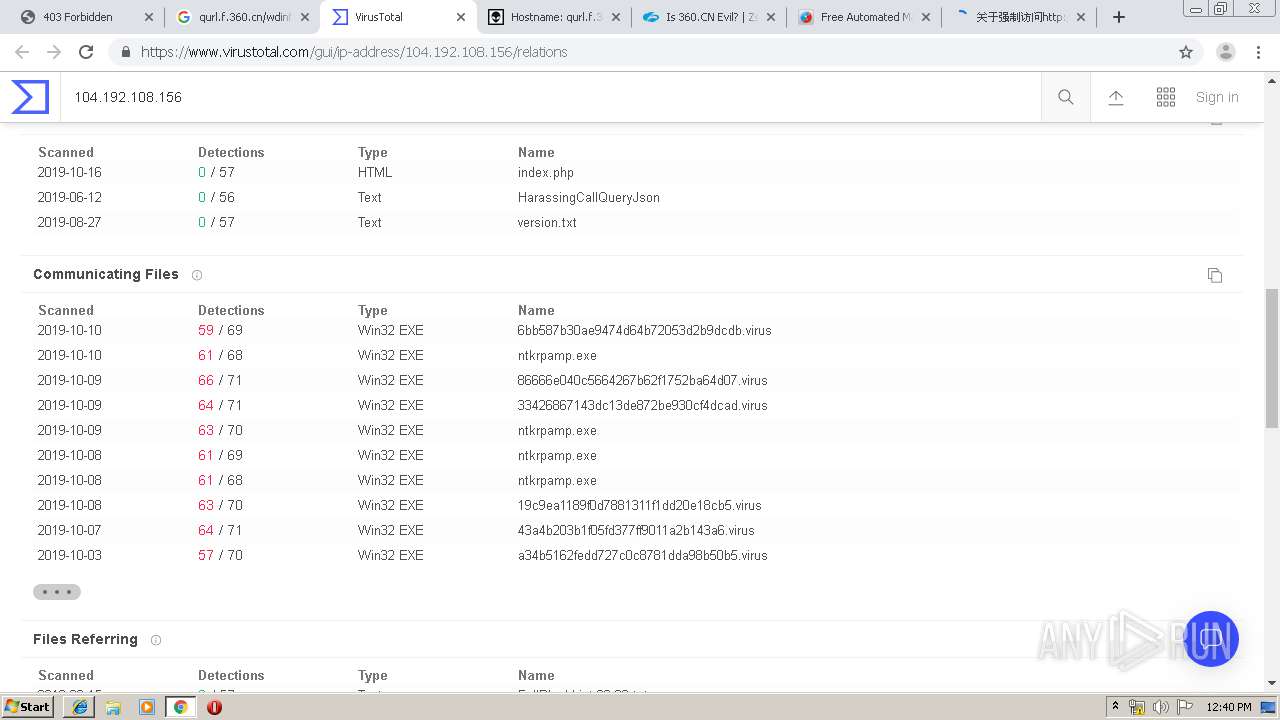Click the scrollbar down arrow
The width and height of the screenshot is (1280, 720).
1272,683
